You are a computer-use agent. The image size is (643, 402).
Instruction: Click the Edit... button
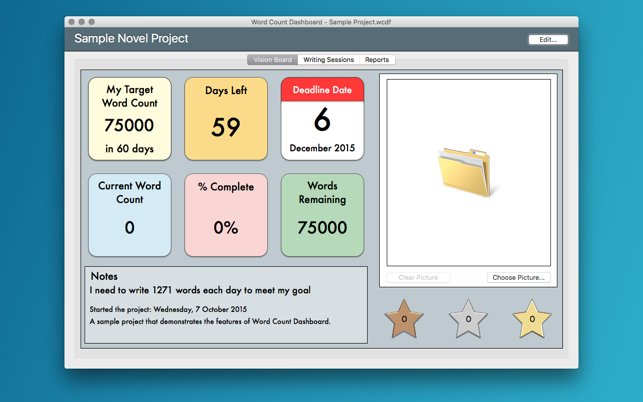(548, 39)
